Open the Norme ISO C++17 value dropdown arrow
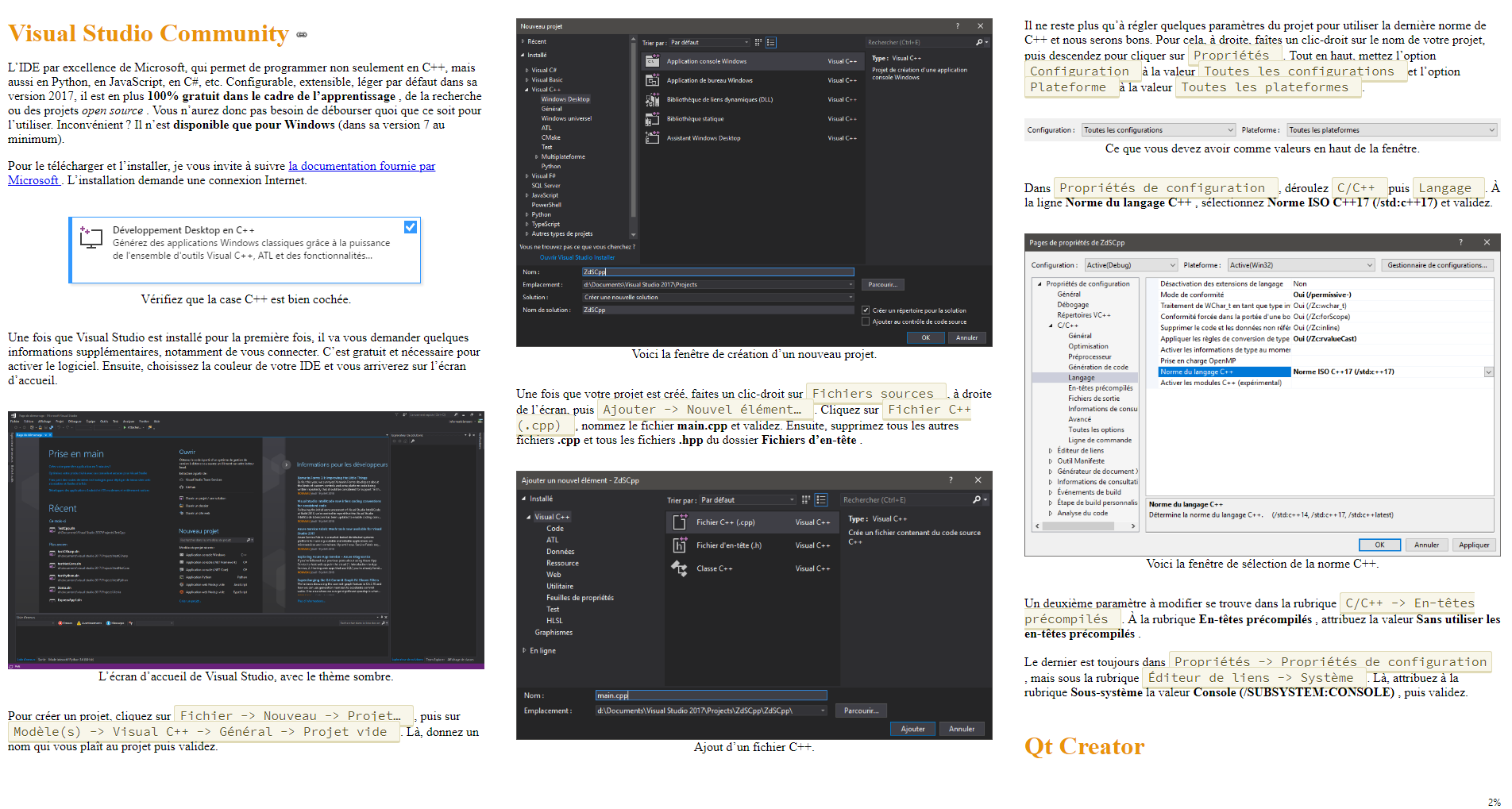The width and height of the screenshot is (1512, 809). point(1488,372)
